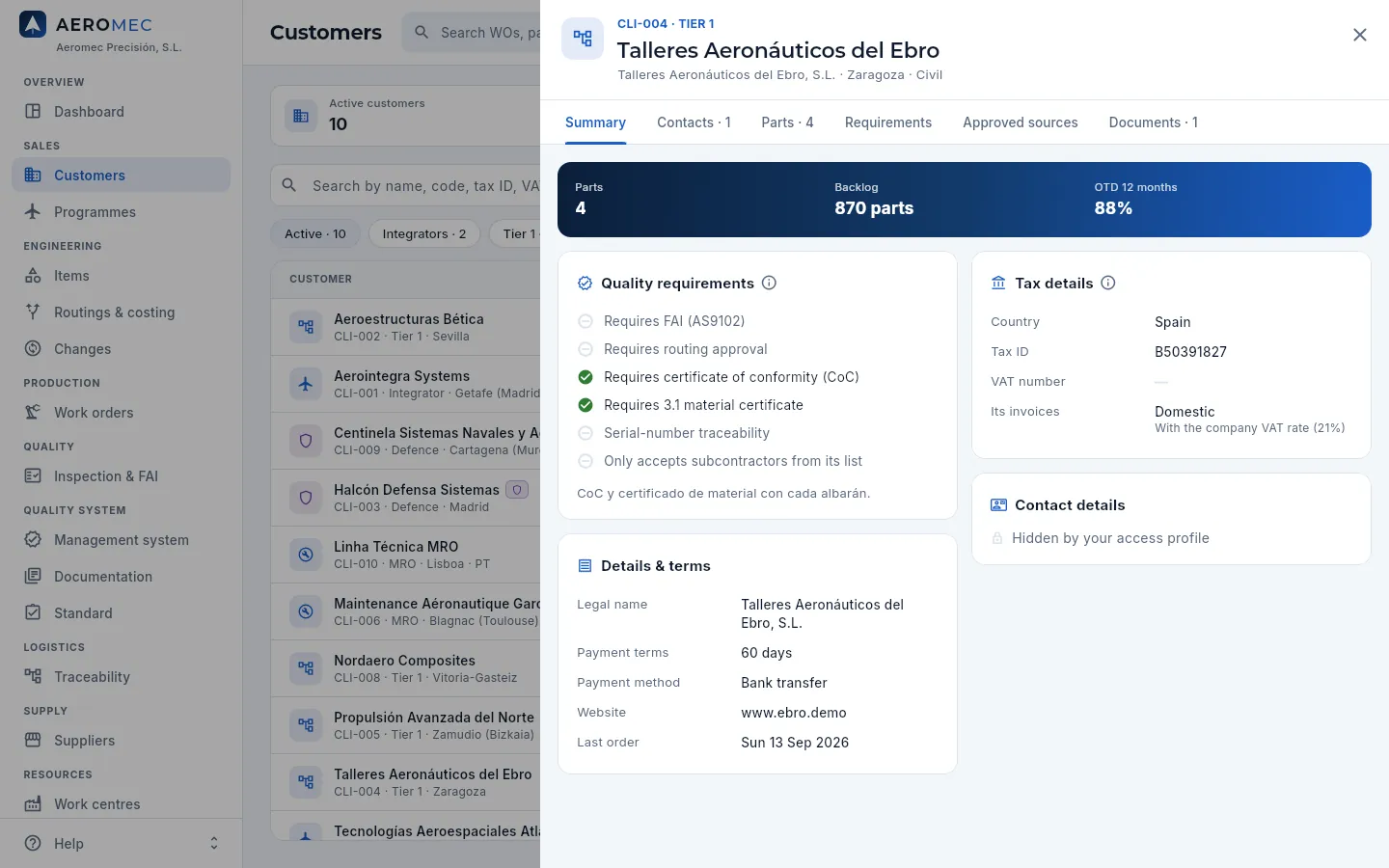This screenshot has height=868, width=1389.
Task: Open the Requirements tab
Action: [x=888, y=122]
